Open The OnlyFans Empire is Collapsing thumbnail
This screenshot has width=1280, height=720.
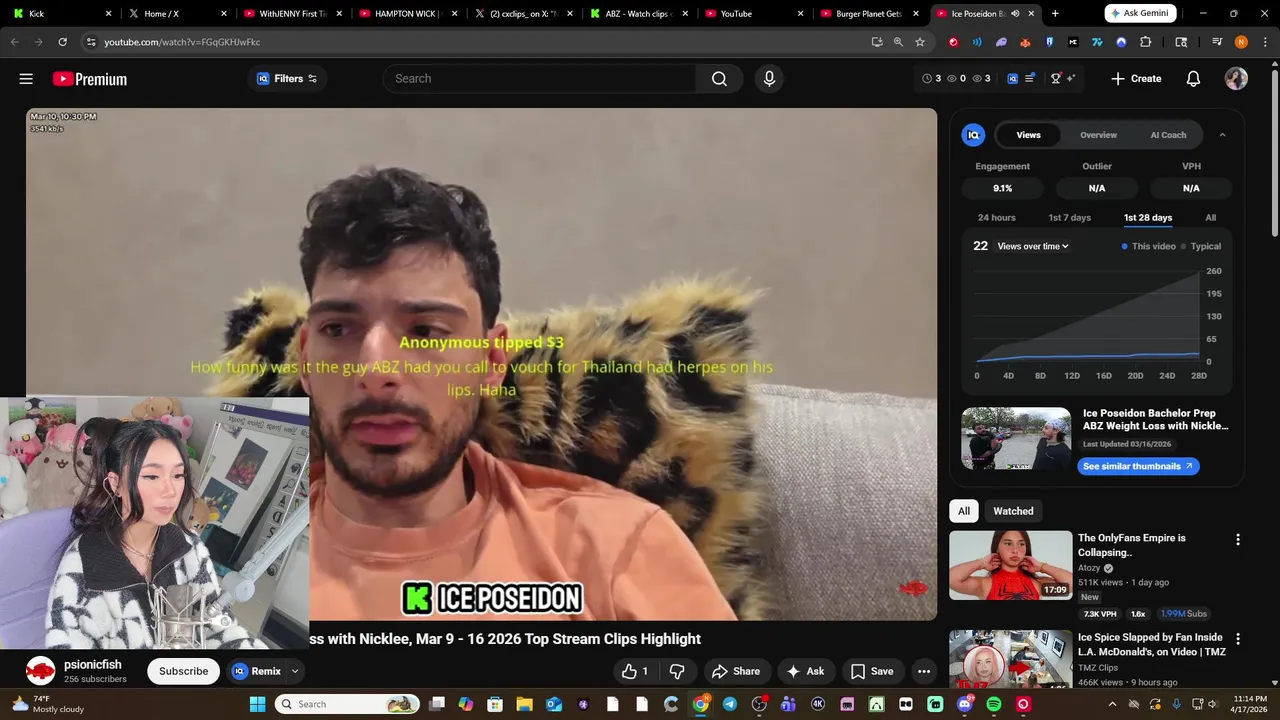[x=1010, y=565]
